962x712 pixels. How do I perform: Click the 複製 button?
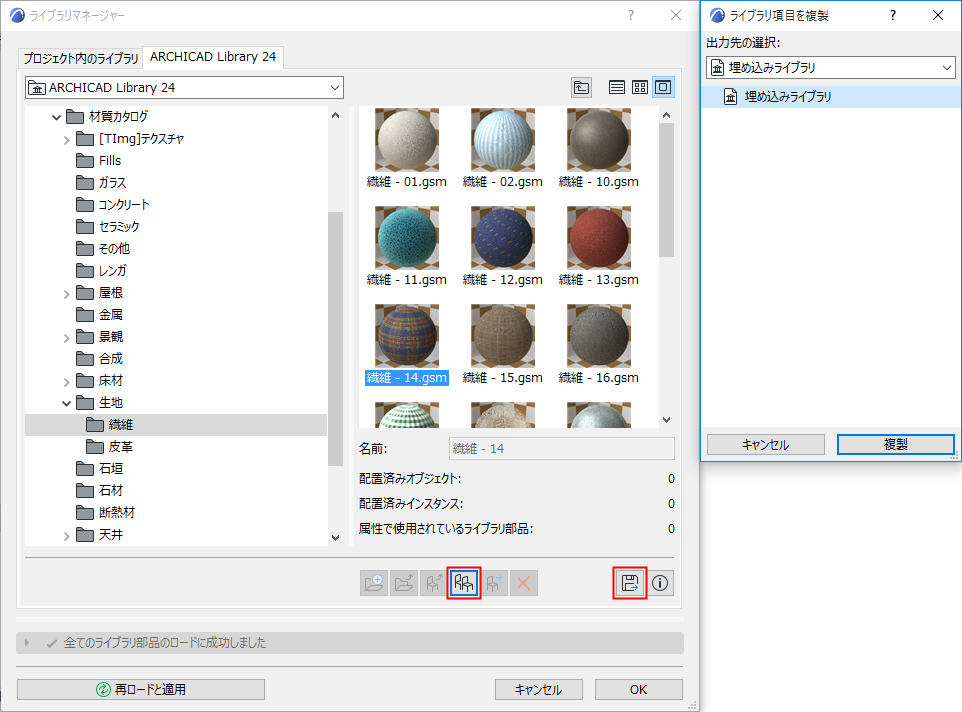pyautogui.click(x=896, y=445)
